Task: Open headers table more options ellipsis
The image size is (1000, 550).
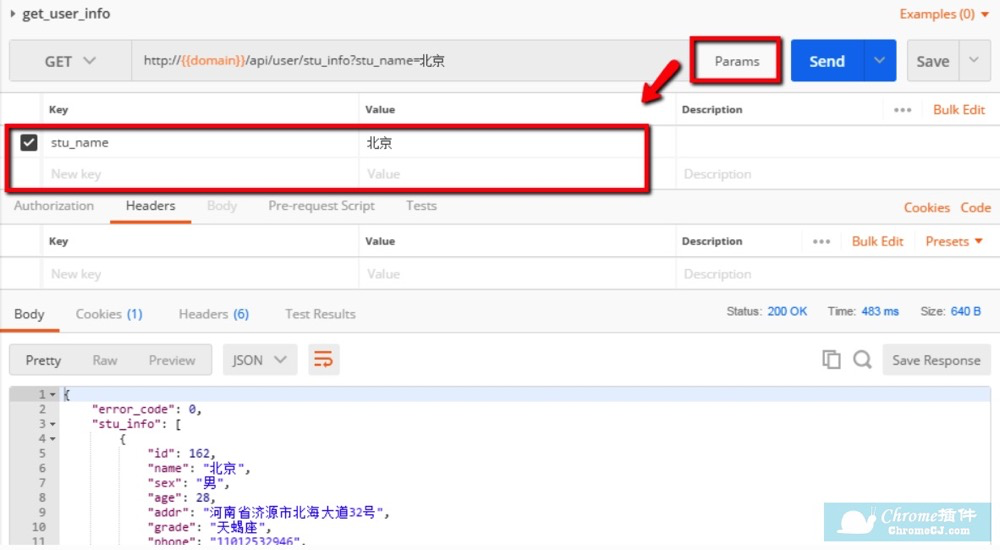Action: click(x=821, y=241)
